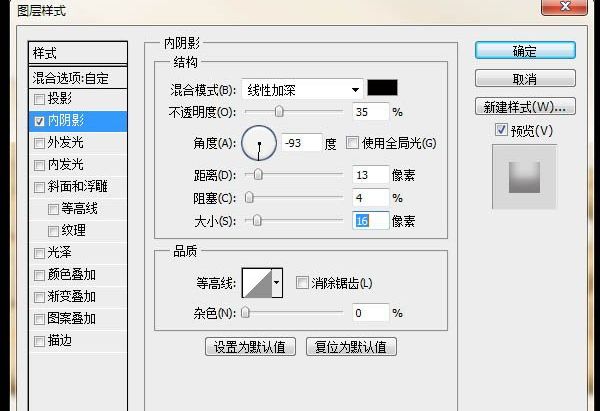Click the angle dial control
The image size is (600, 411).
point(259,143)
